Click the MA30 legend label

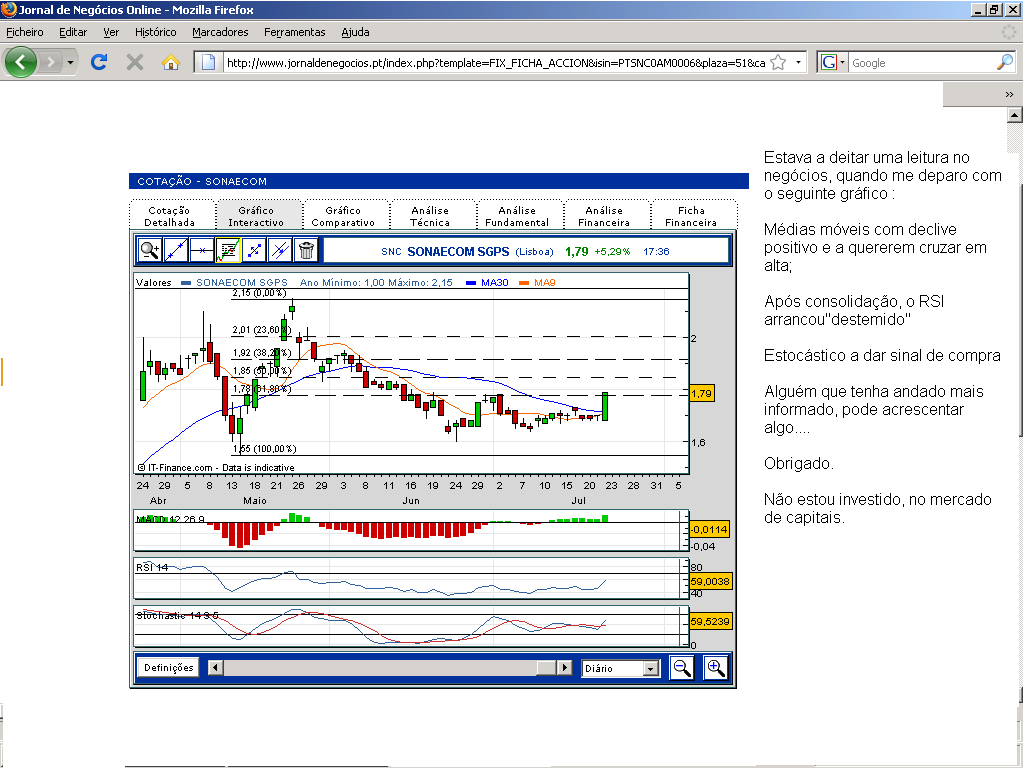point(494,283)
